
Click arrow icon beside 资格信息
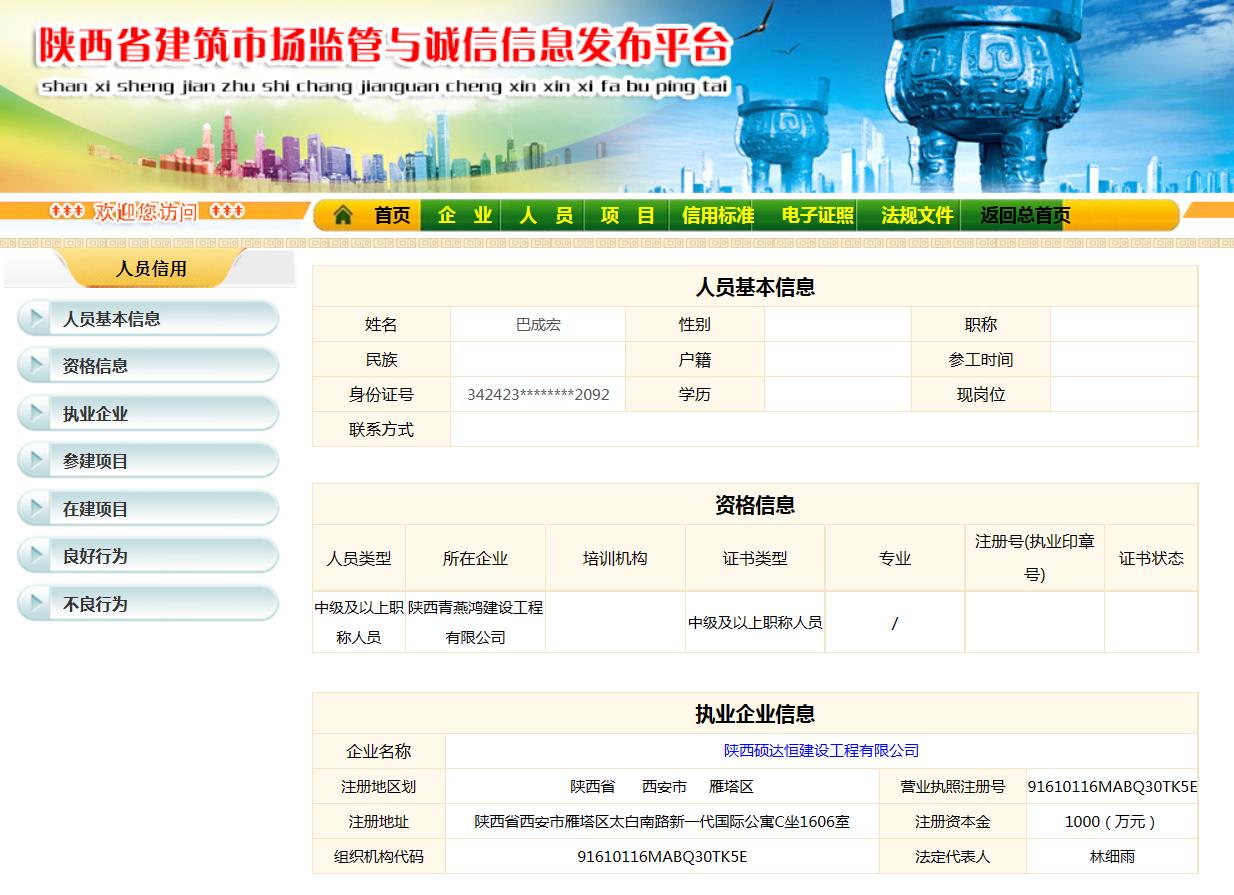(36, 366)
